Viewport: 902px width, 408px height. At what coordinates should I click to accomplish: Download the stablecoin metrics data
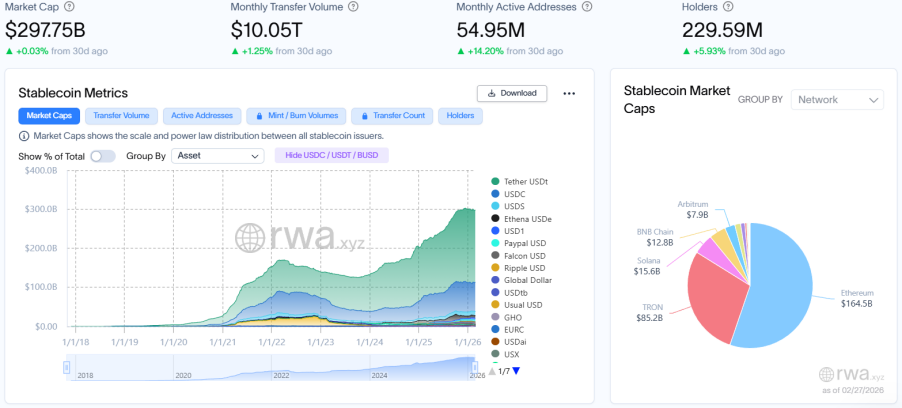click(x=511, y=93)
